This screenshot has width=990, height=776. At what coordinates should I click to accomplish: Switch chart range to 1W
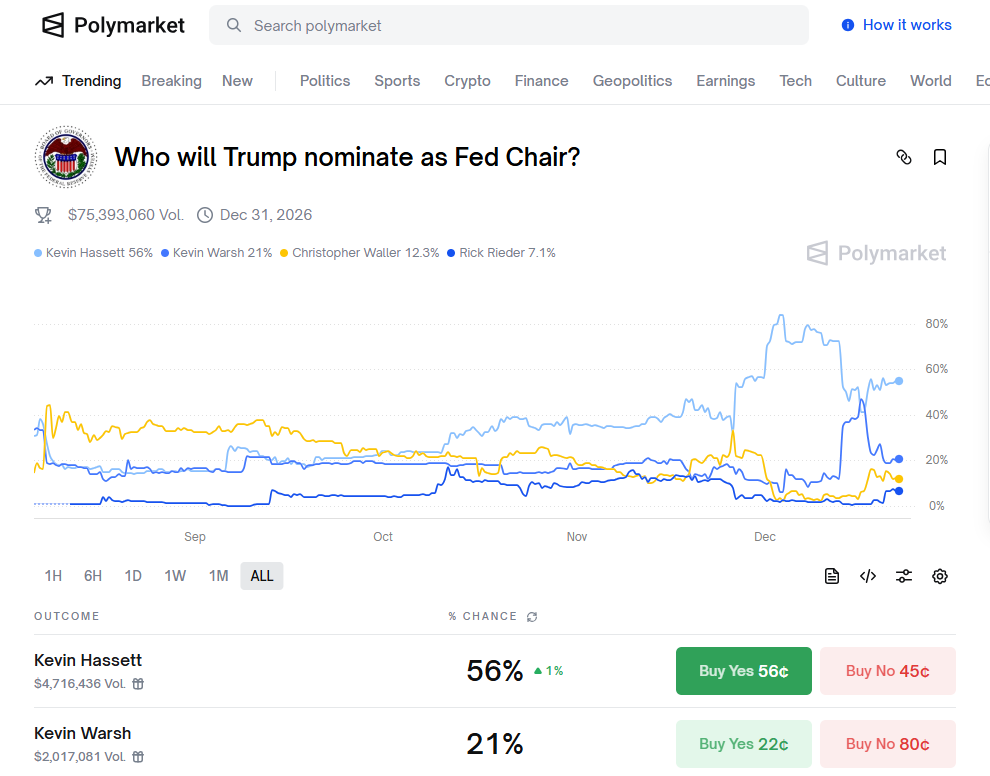click(x=175, y=576)
